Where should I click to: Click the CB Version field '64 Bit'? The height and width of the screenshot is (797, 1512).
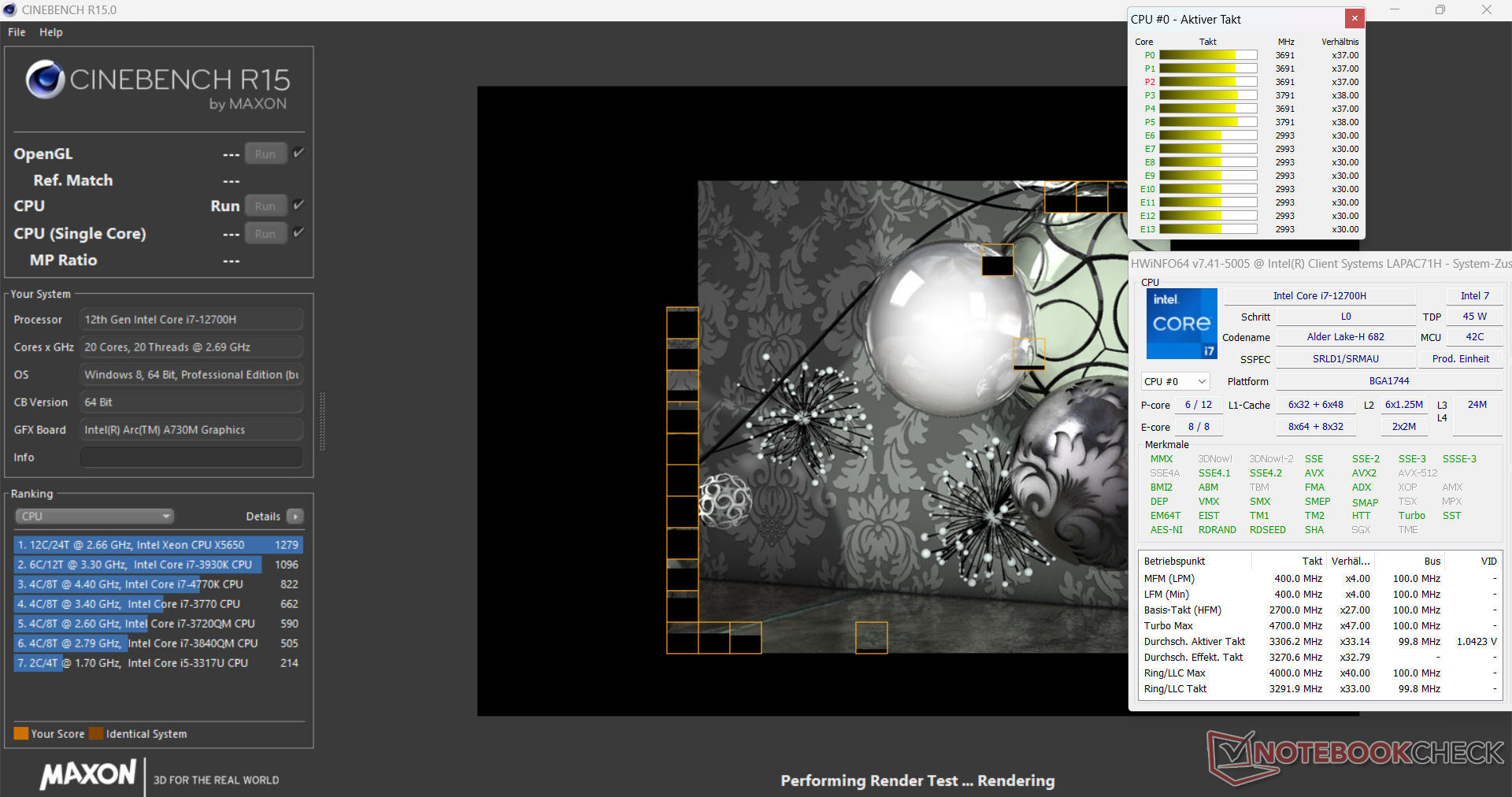click(191, 402)
